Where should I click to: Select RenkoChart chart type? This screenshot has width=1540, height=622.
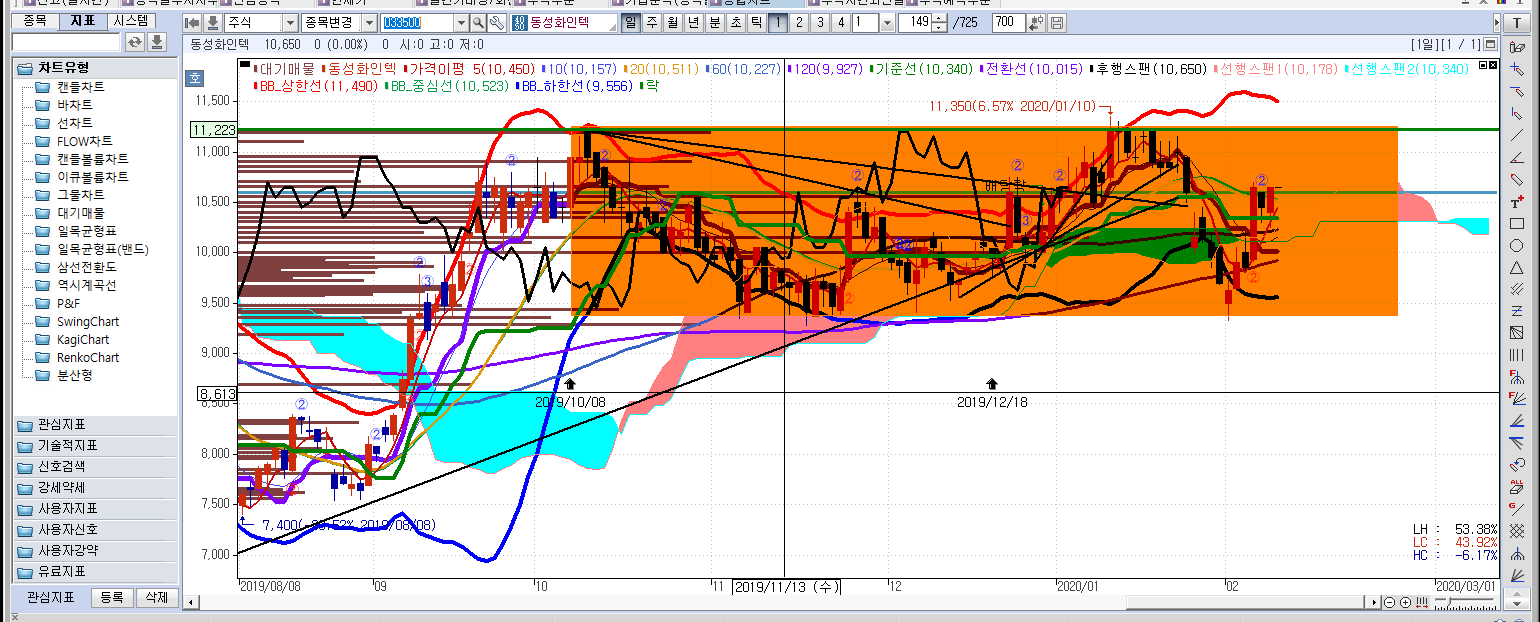tap(87, 357)
